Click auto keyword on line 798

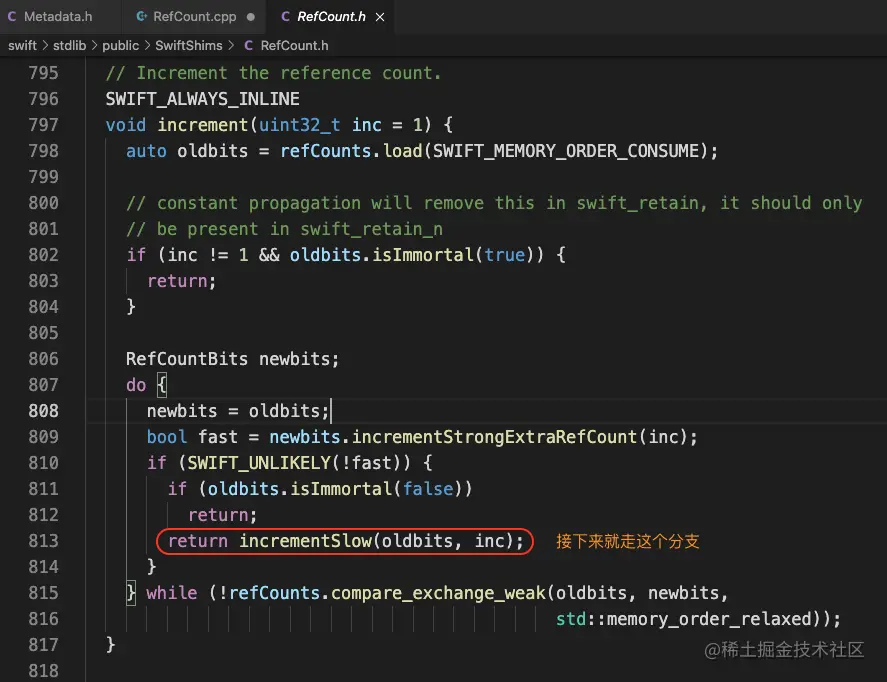(146, 151)
